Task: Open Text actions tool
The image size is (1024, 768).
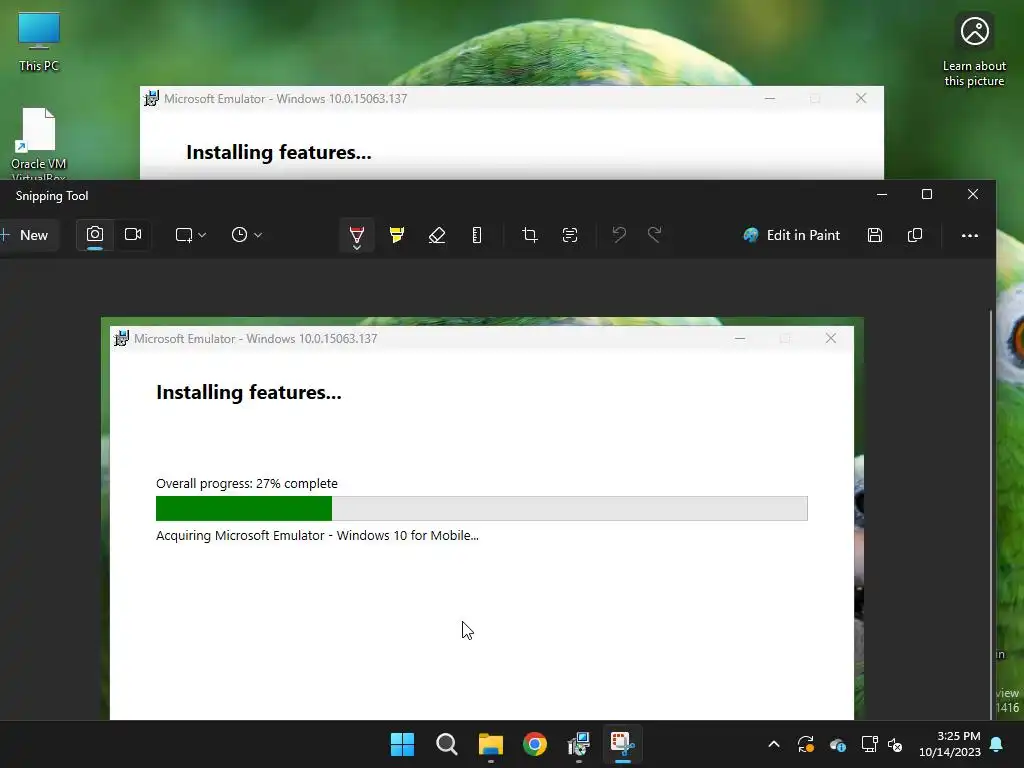Action: click(570, 235)
